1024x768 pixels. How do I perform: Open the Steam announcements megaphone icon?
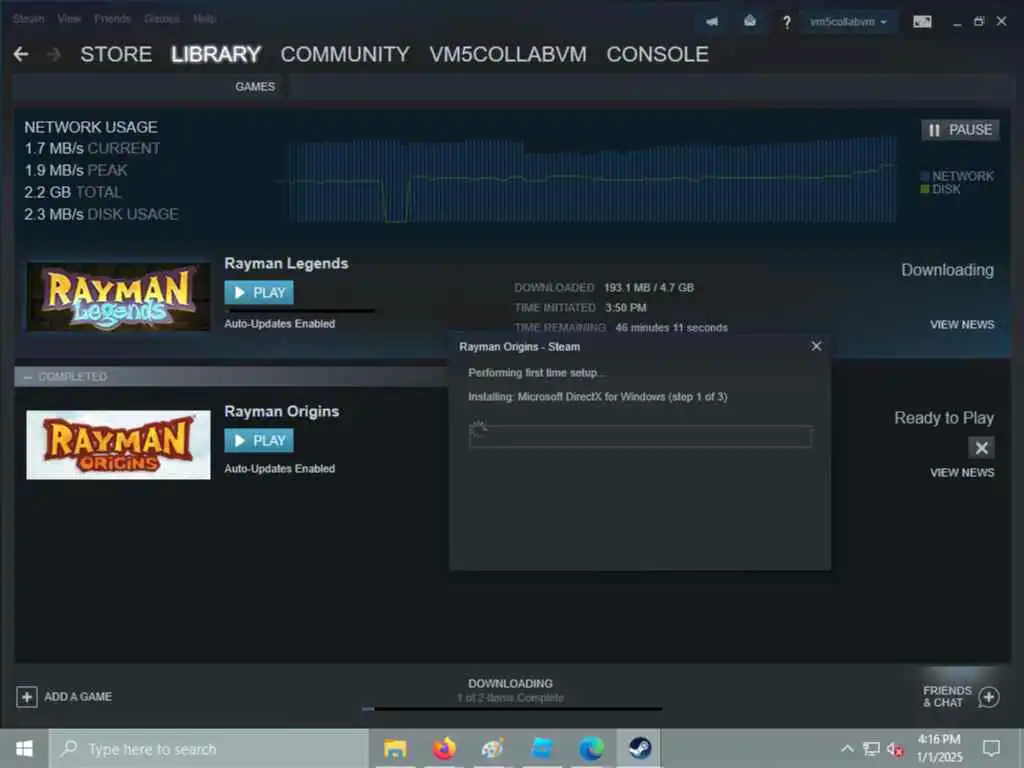point(712,22)
